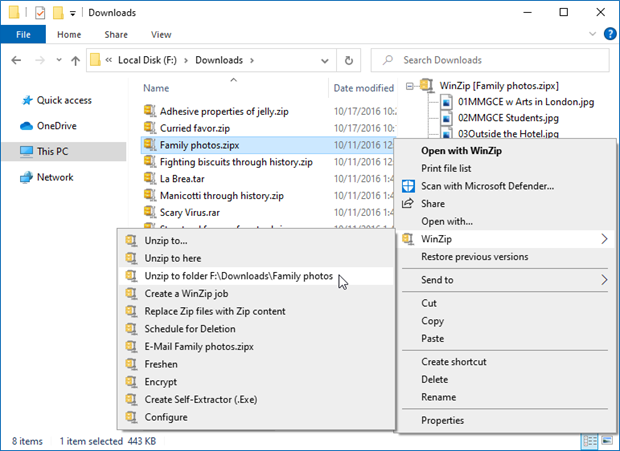This screenshot has width=620, height=451.
Task: Go up one folder level with the Up arrow
Action: pyautogui.click(x=75, y=60)
